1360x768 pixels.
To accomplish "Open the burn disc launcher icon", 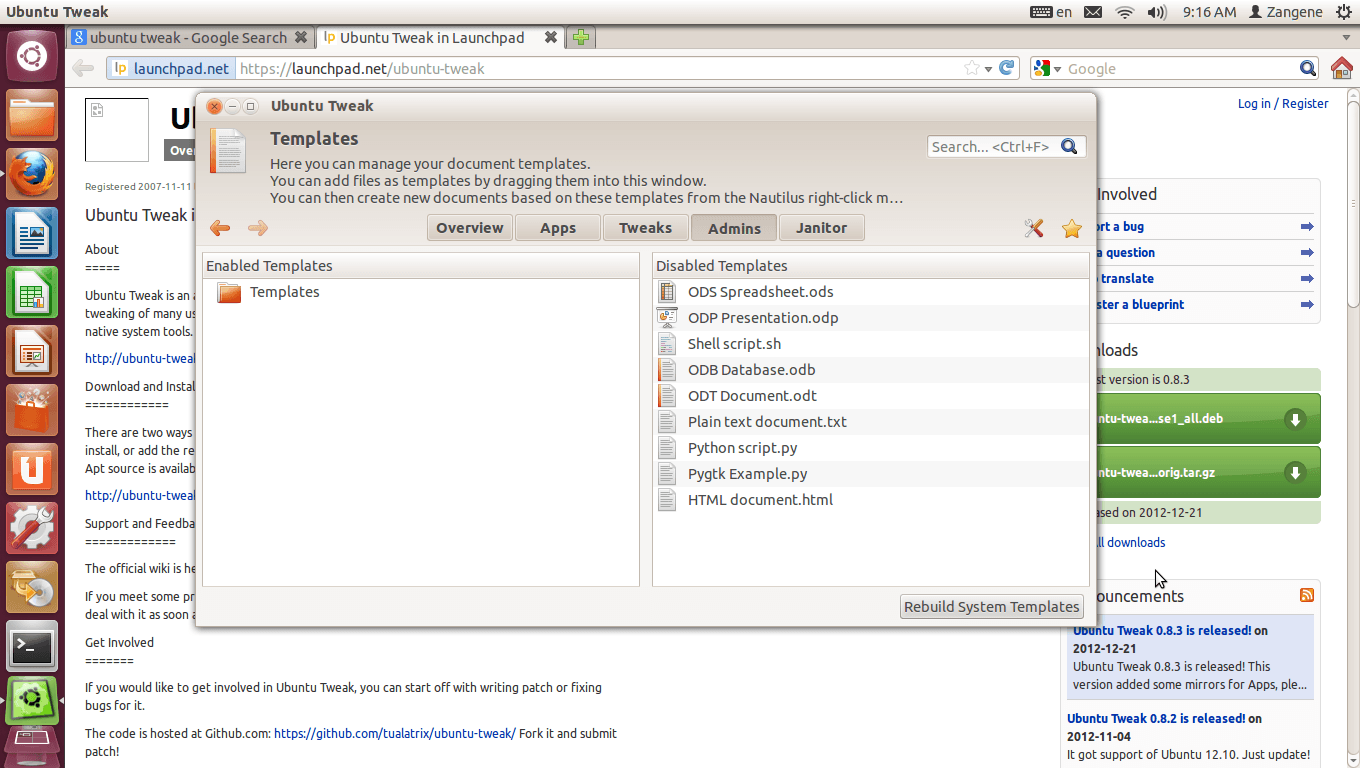I will click(x=32, y=588).
